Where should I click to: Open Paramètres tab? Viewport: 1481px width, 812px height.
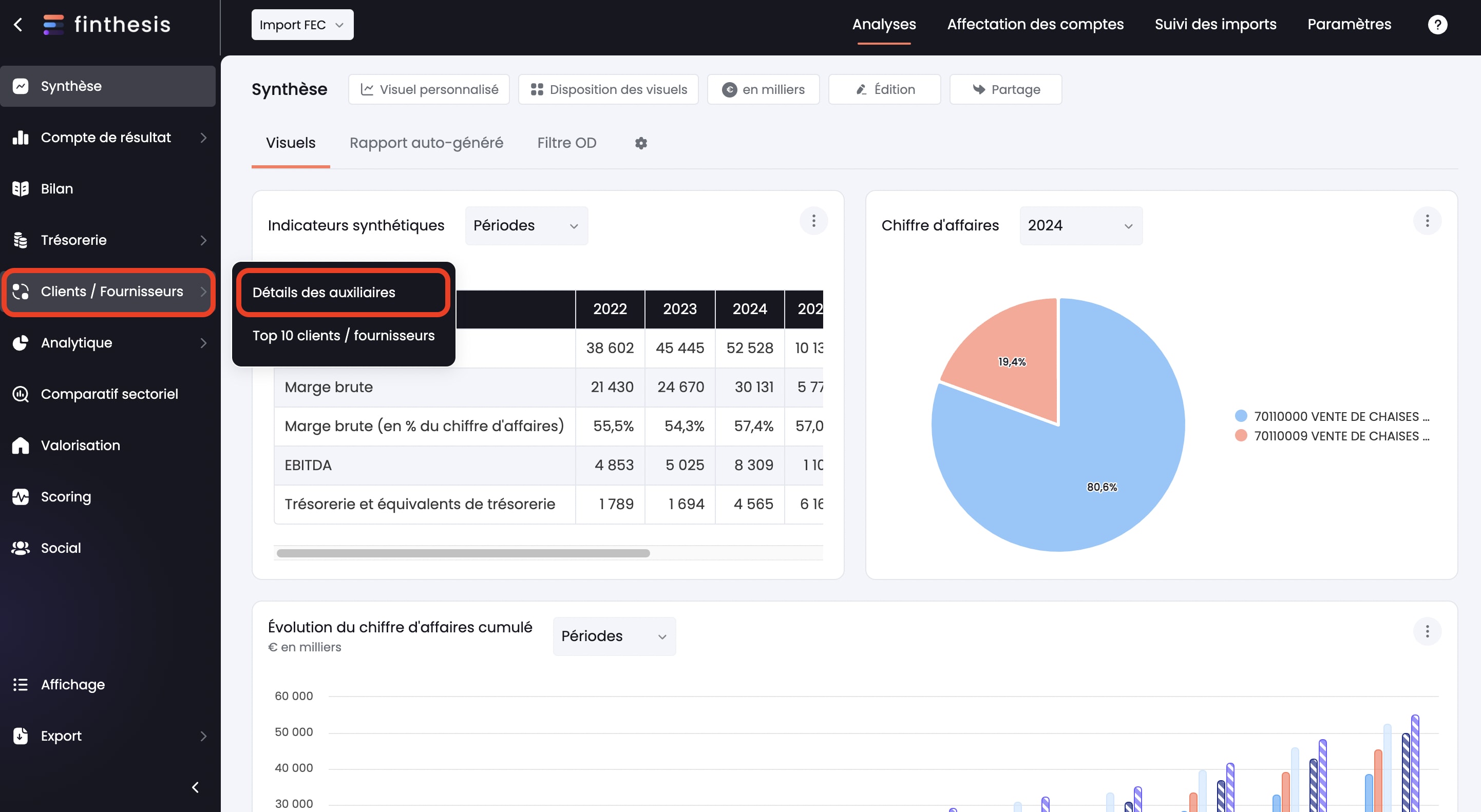pyautogui.click(x=1350, y=25)
